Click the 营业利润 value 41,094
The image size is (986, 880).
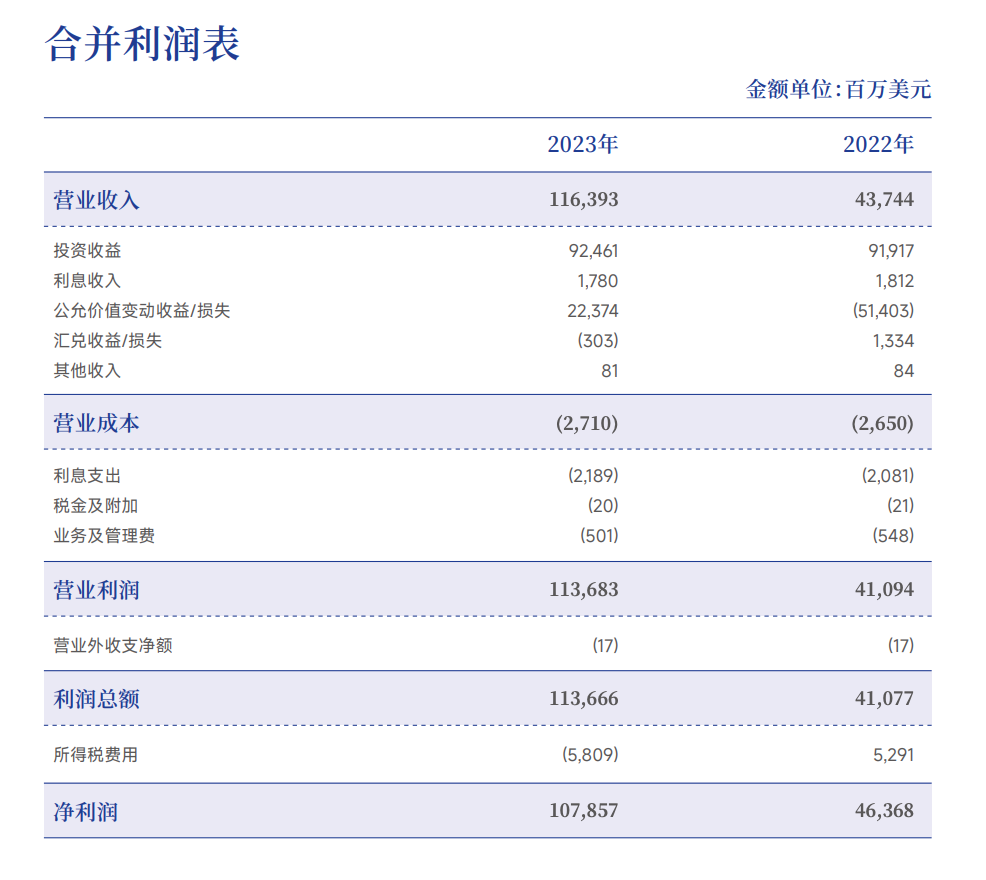tap(884, 589)
